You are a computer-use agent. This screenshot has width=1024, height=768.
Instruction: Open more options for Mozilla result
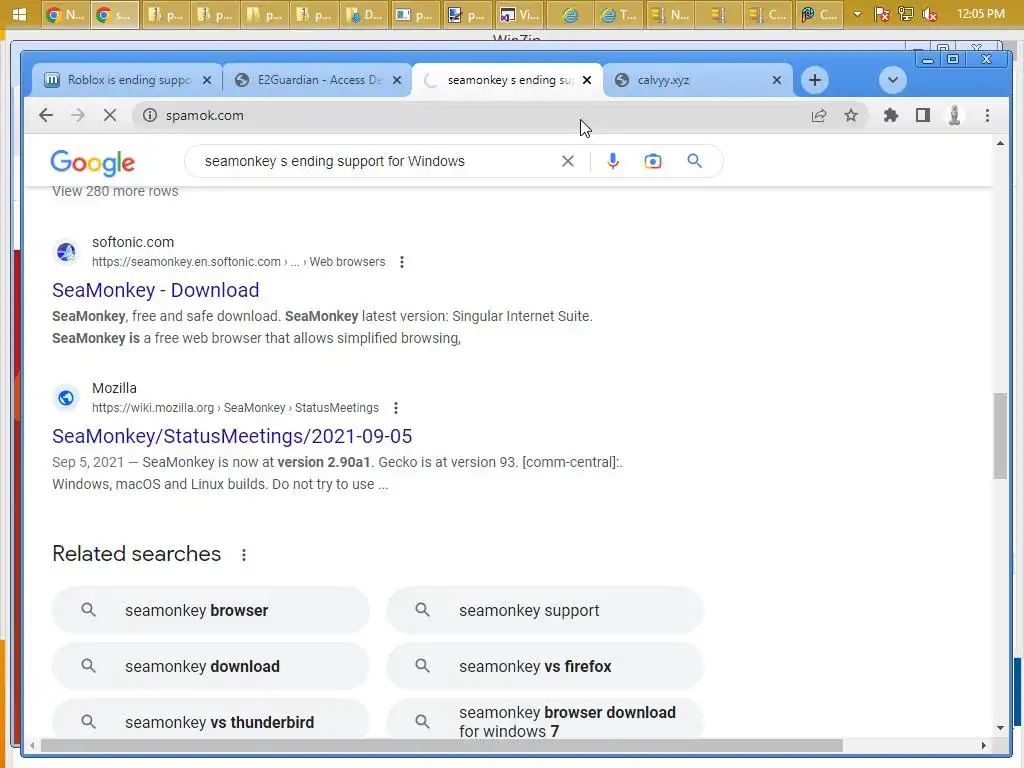pos(396,408)
